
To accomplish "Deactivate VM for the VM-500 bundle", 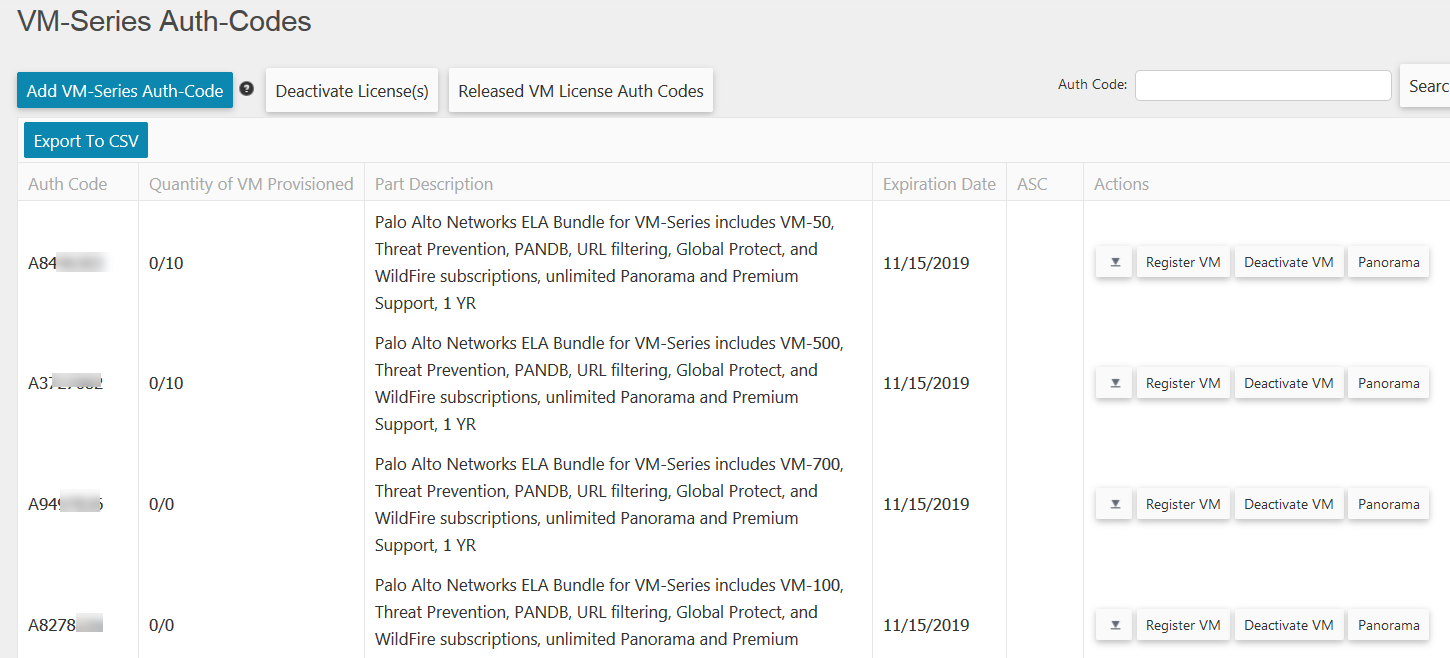I will pos(1288,384).
